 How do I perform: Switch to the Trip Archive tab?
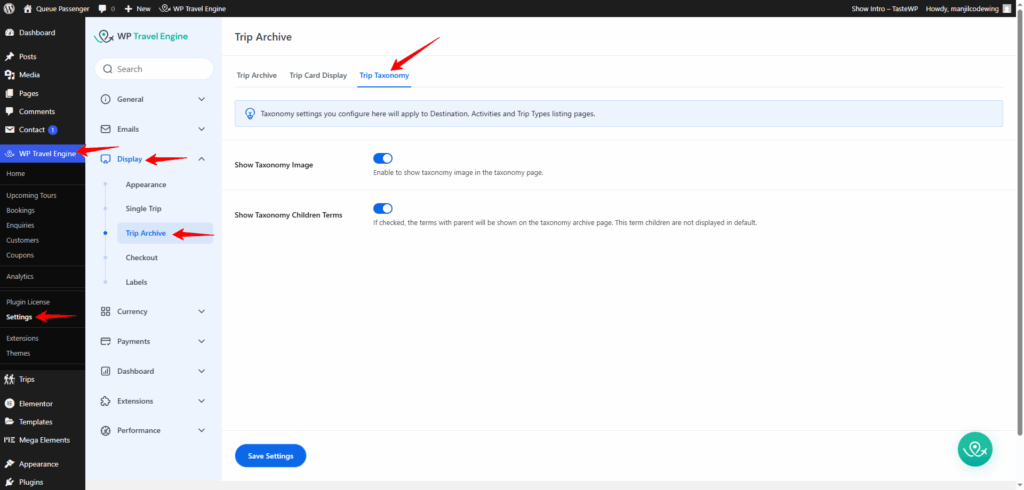pos(256,75)
